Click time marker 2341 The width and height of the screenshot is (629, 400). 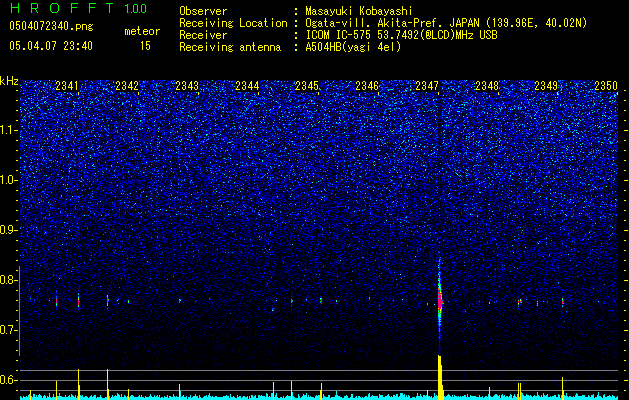pos(67,85)
